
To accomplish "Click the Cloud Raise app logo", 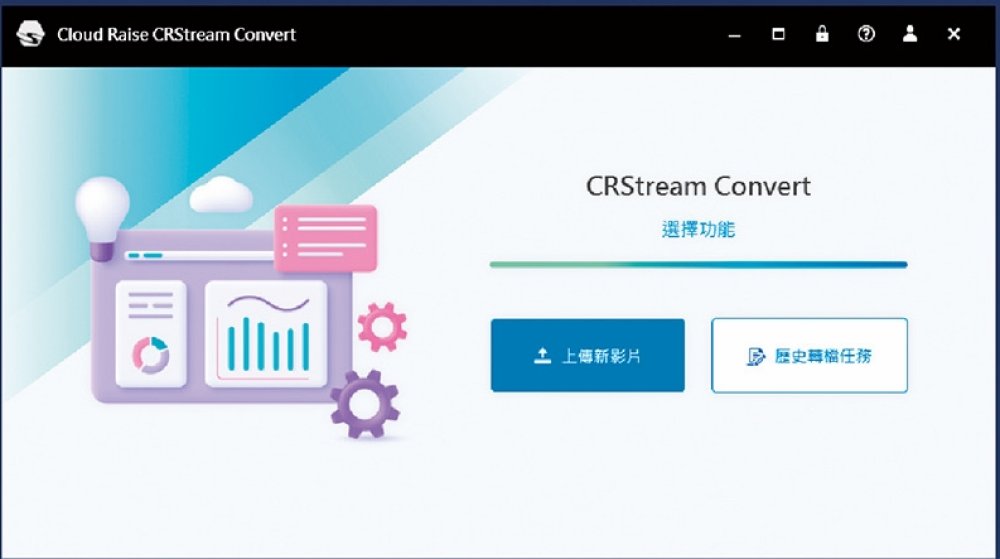I will point(31,35).
